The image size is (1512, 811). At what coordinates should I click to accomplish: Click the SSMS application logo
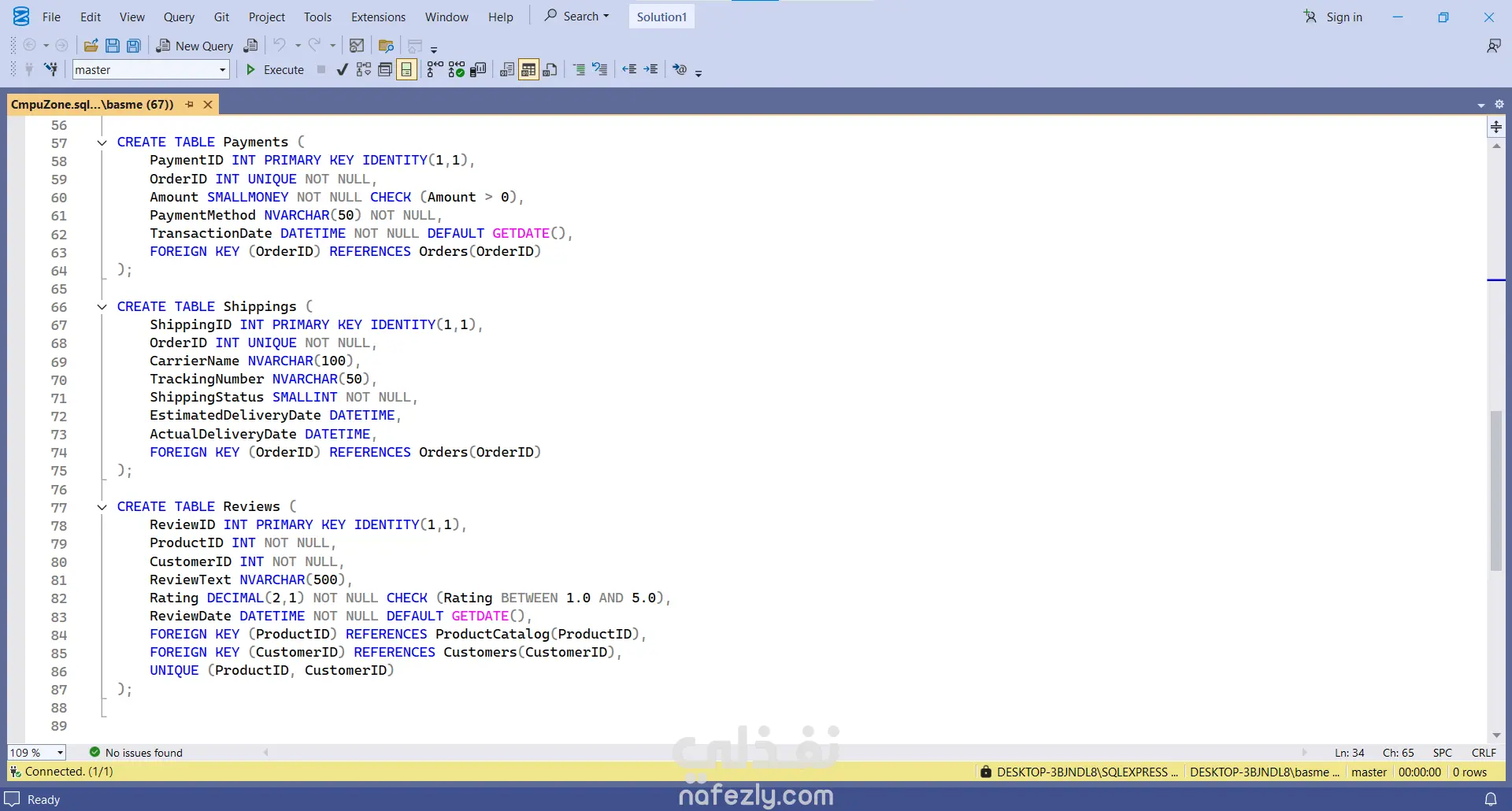pos(21,17)
